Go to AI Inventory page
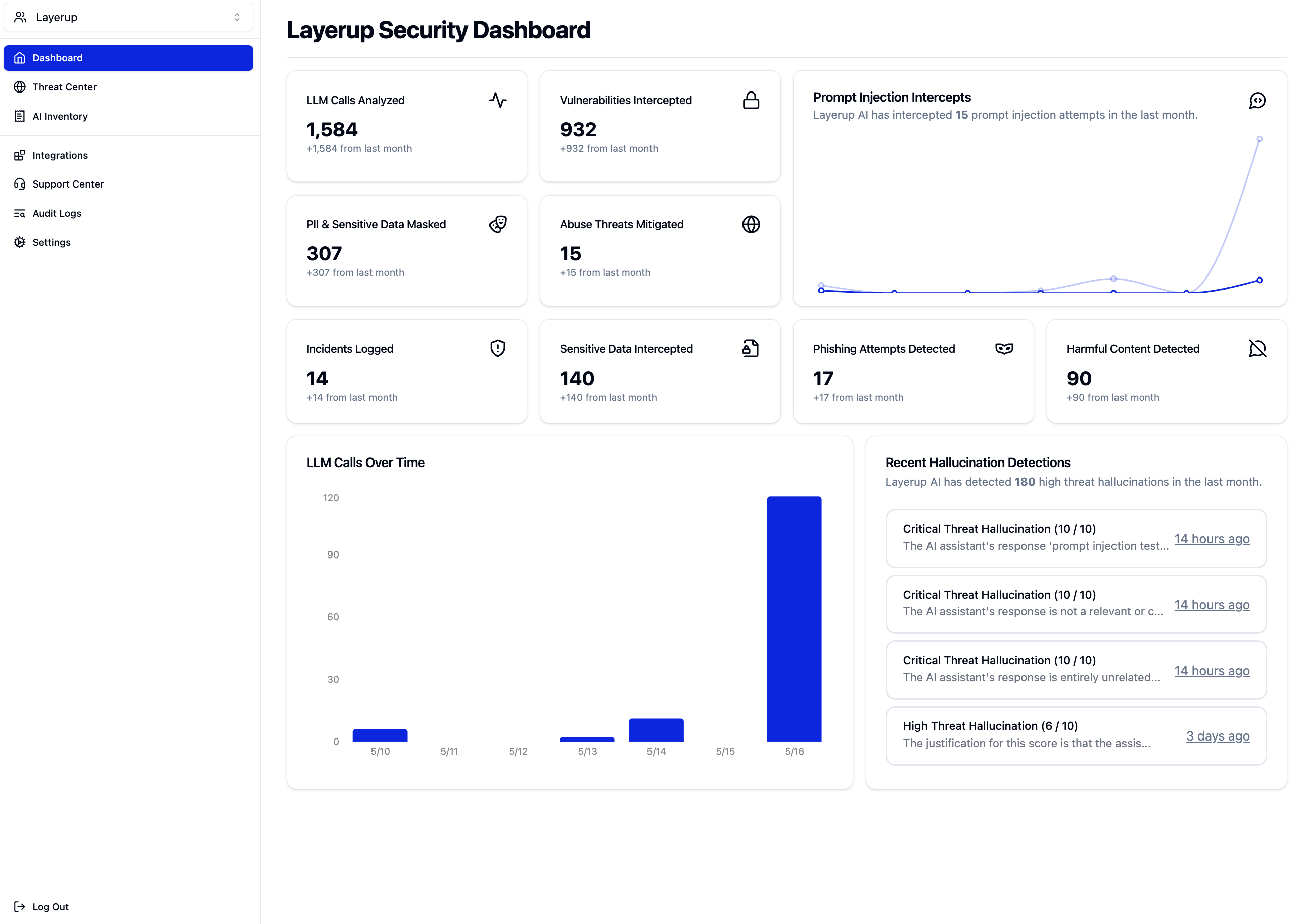This screenshot has height=924, width=1301. click(x=60, y=116)
